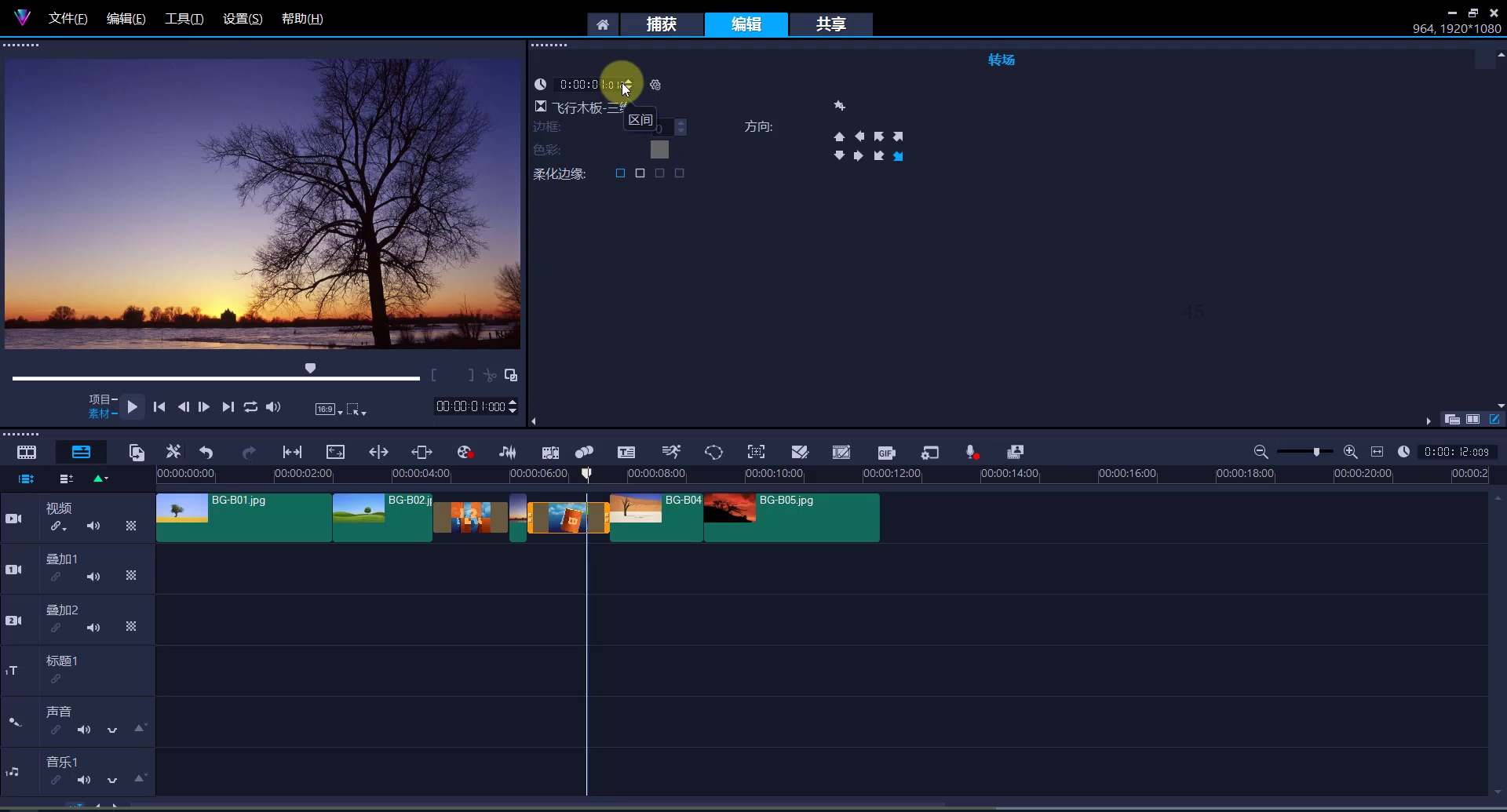Viewport: 1507px width, 812px height.
Task: Switch preview to 项目 mode
Action: pos(102,399)
